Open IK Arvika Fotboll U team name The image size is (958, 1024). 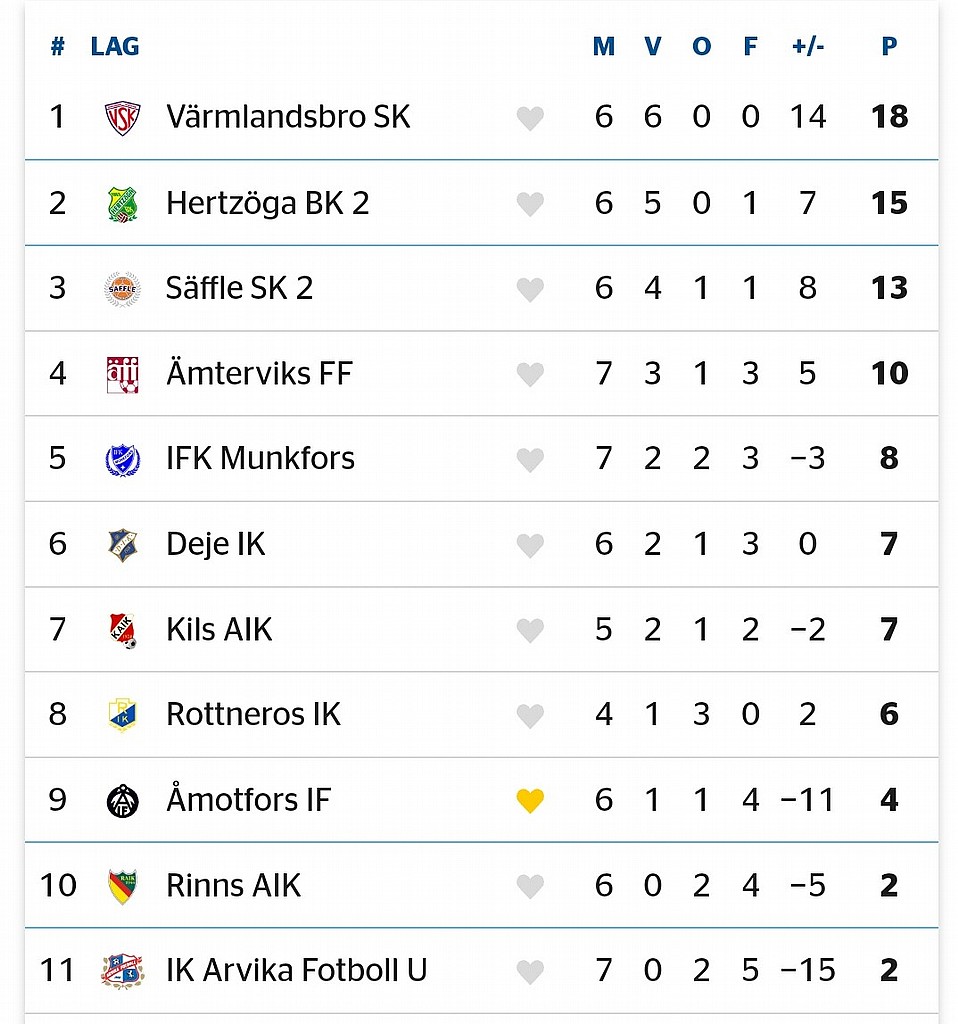tap(296, 970)
